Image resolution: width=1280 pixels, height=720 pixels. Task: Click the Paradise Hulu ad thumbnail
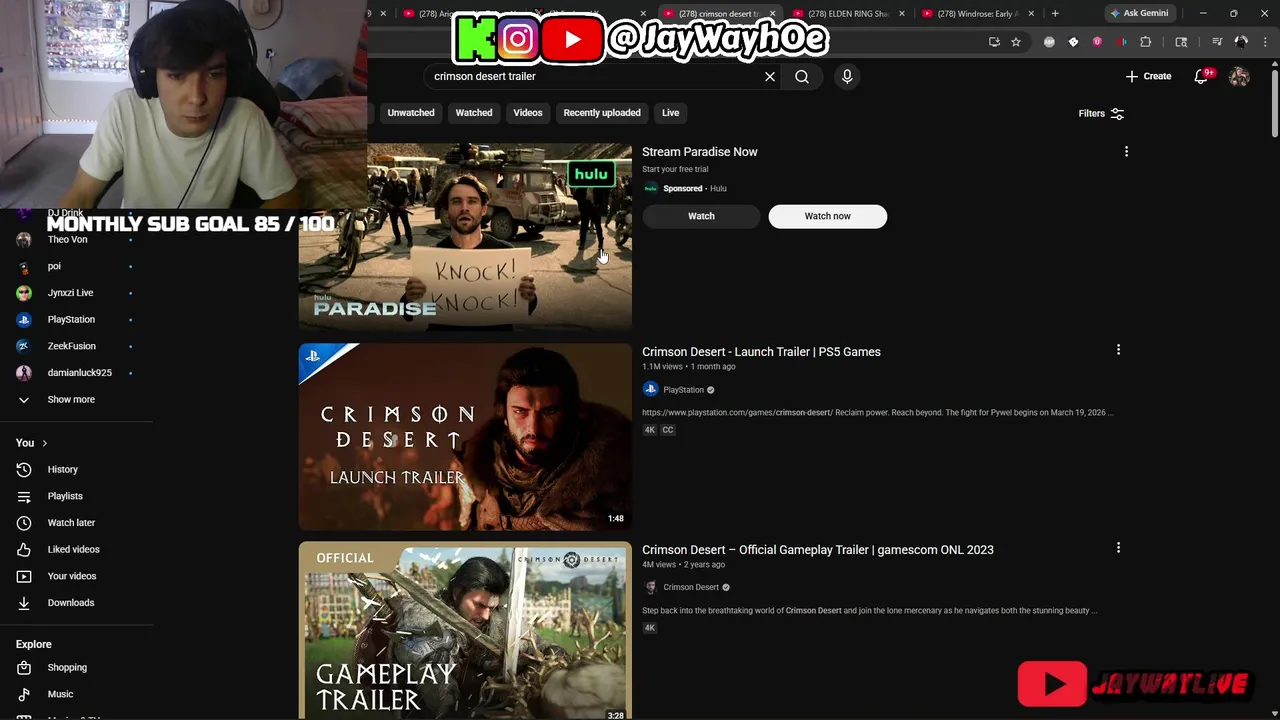465,238
